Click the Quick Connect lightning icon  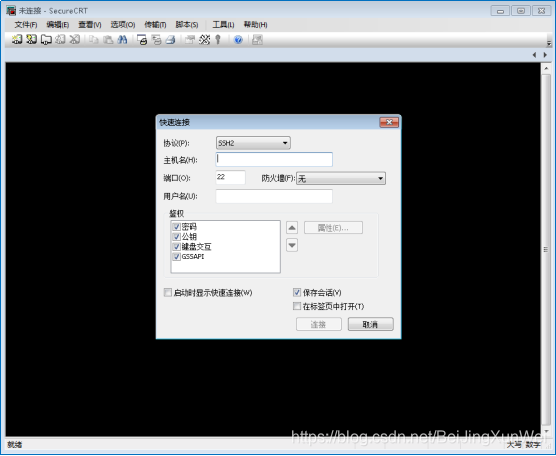[32, 39]
